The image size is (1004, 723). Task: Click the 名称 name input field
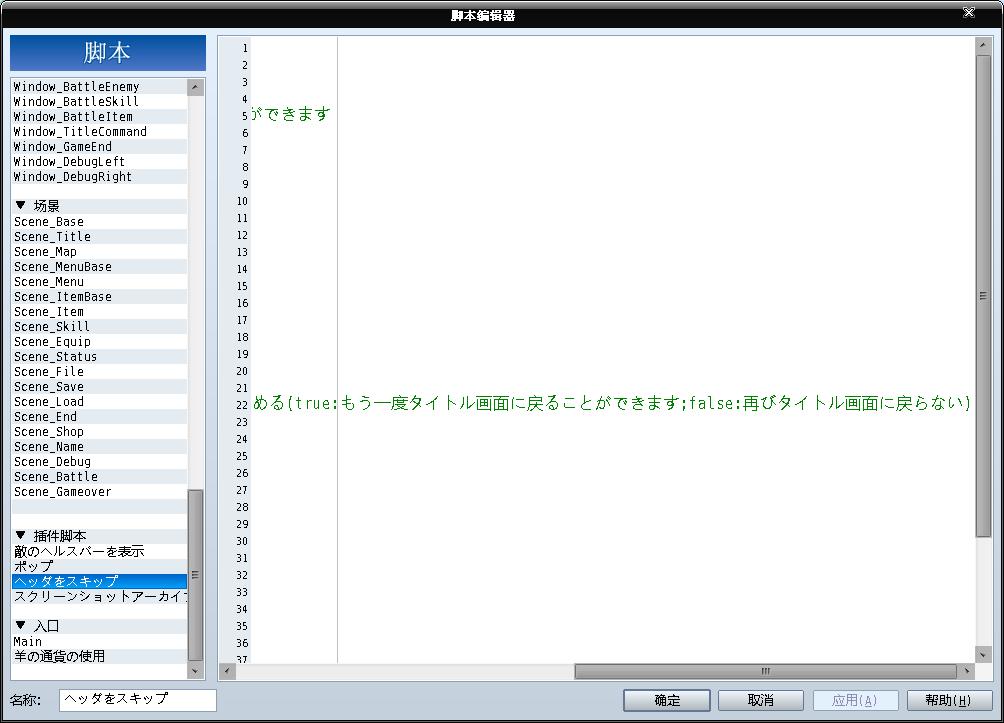138,700
